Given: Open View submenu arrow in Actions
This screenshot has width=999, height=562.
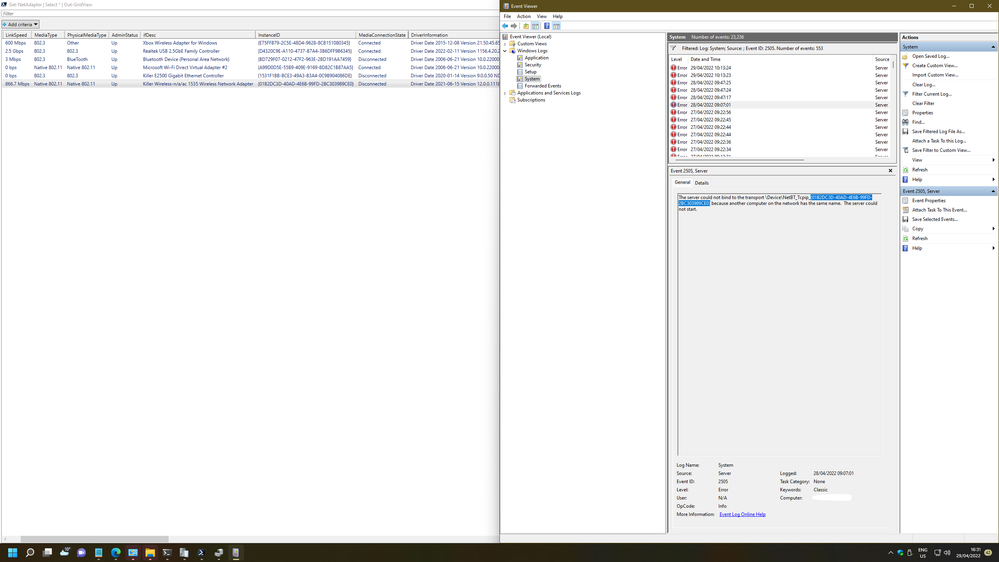Looking at the screenshot, I should [x=993, y=160].
